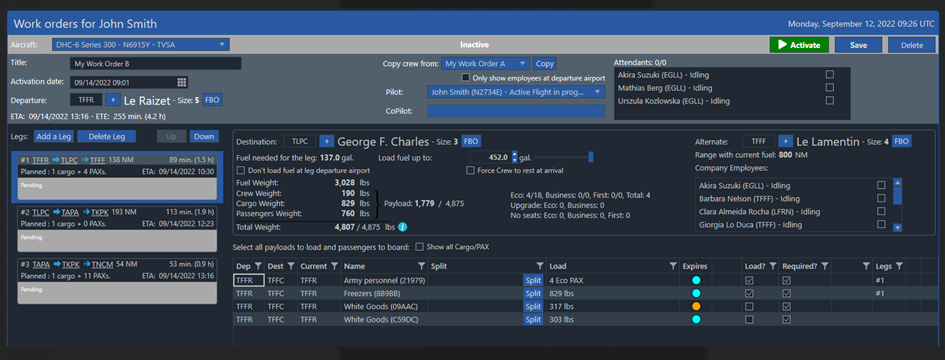Screen dimensions: 945x360
Task: Split the Freezers (8B9BB) cargo
Action: [533, 293]
